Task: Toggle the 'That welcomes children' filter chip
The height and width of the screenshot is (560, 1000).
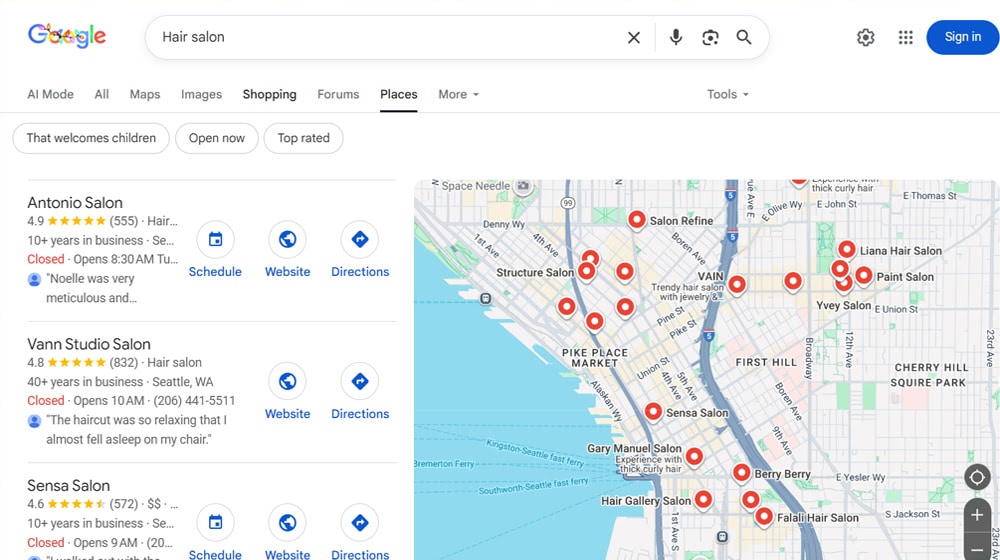Action: (x=91, y=138)
